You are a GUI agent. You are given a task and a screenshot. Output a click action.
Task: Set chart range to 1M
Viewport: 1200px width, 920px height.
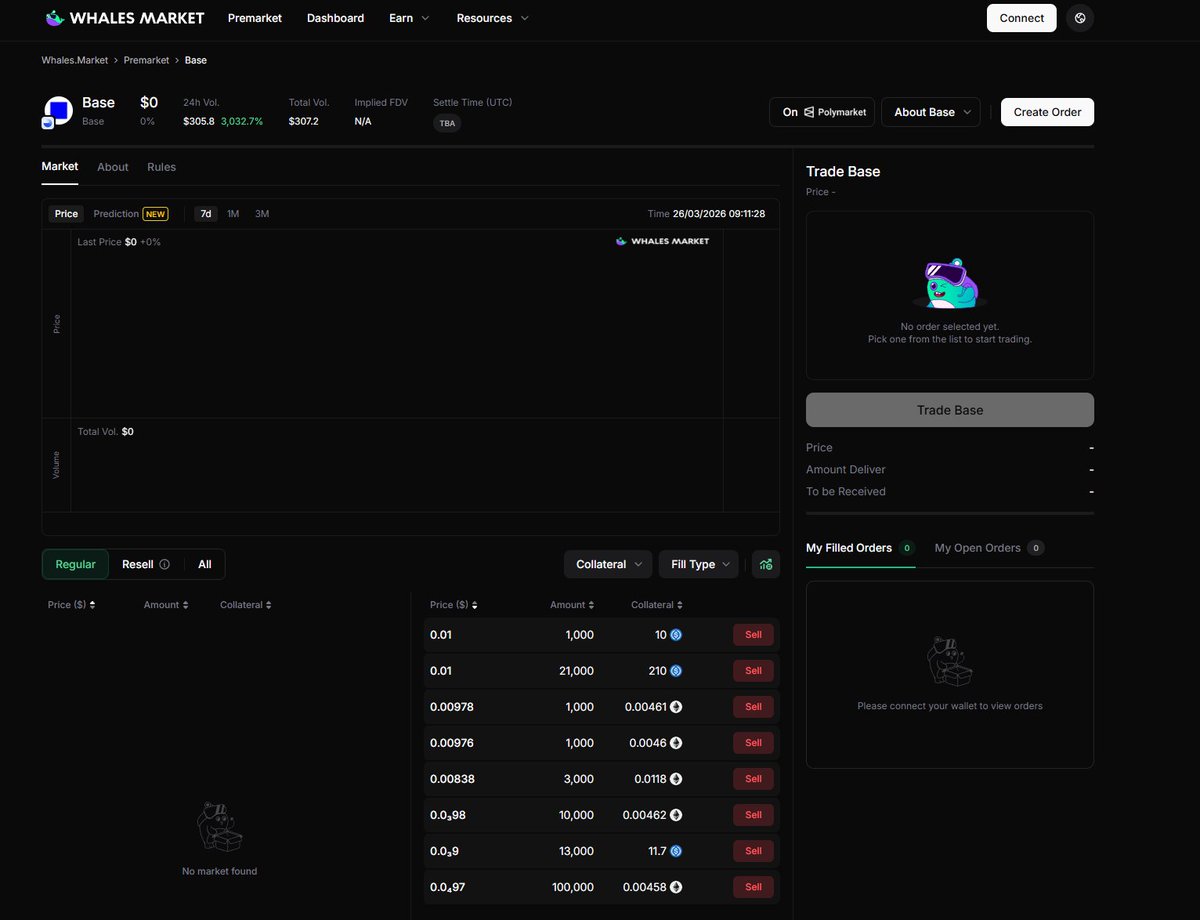click(233, 214)
